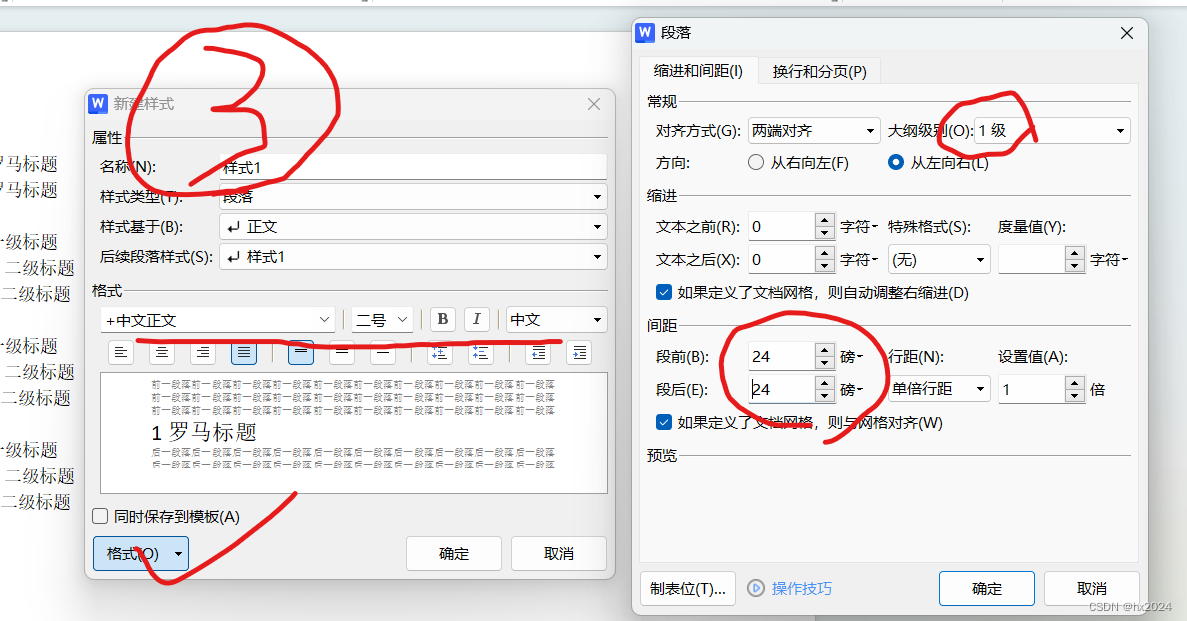
Task: Click the decrease indent icon
Action: point(538,352)
